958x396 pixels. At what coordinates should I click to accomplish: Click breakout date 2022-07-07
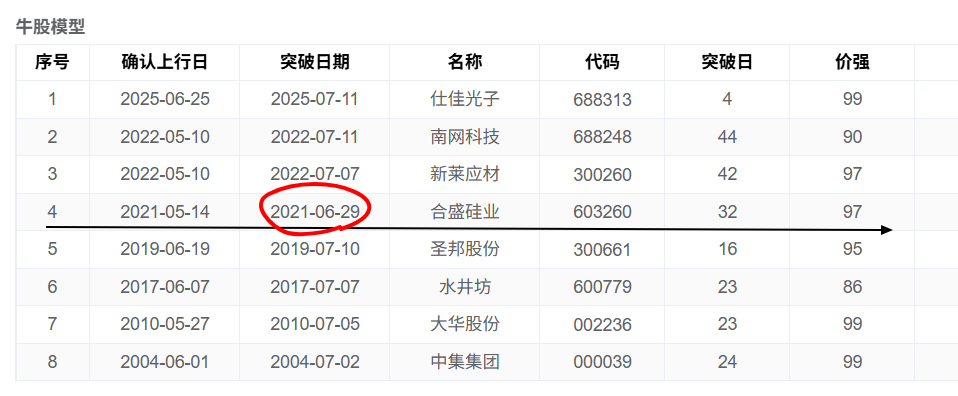[315, 174]
